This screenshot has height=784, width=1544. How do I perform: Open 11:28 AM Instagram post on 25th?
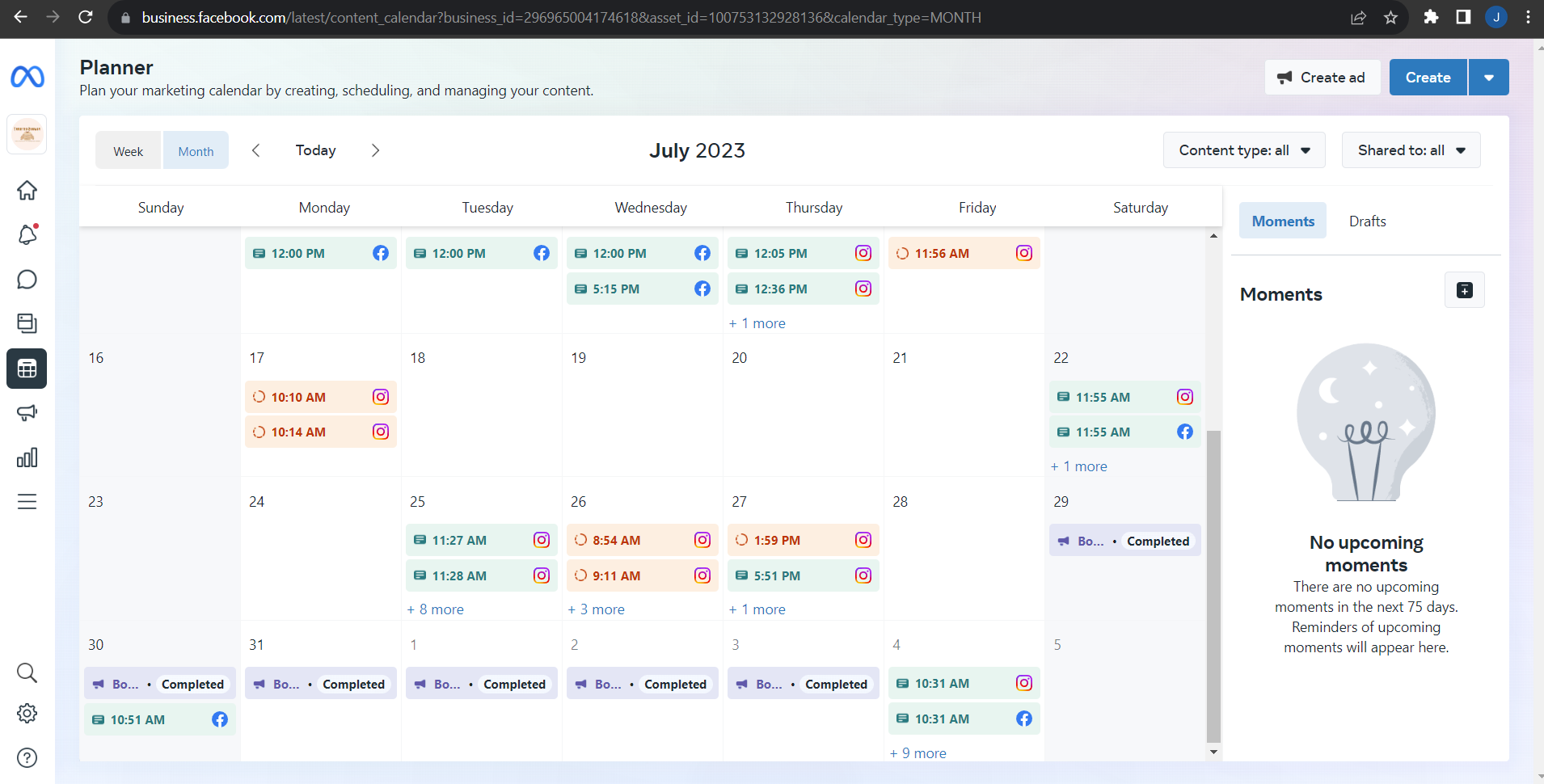482,575
